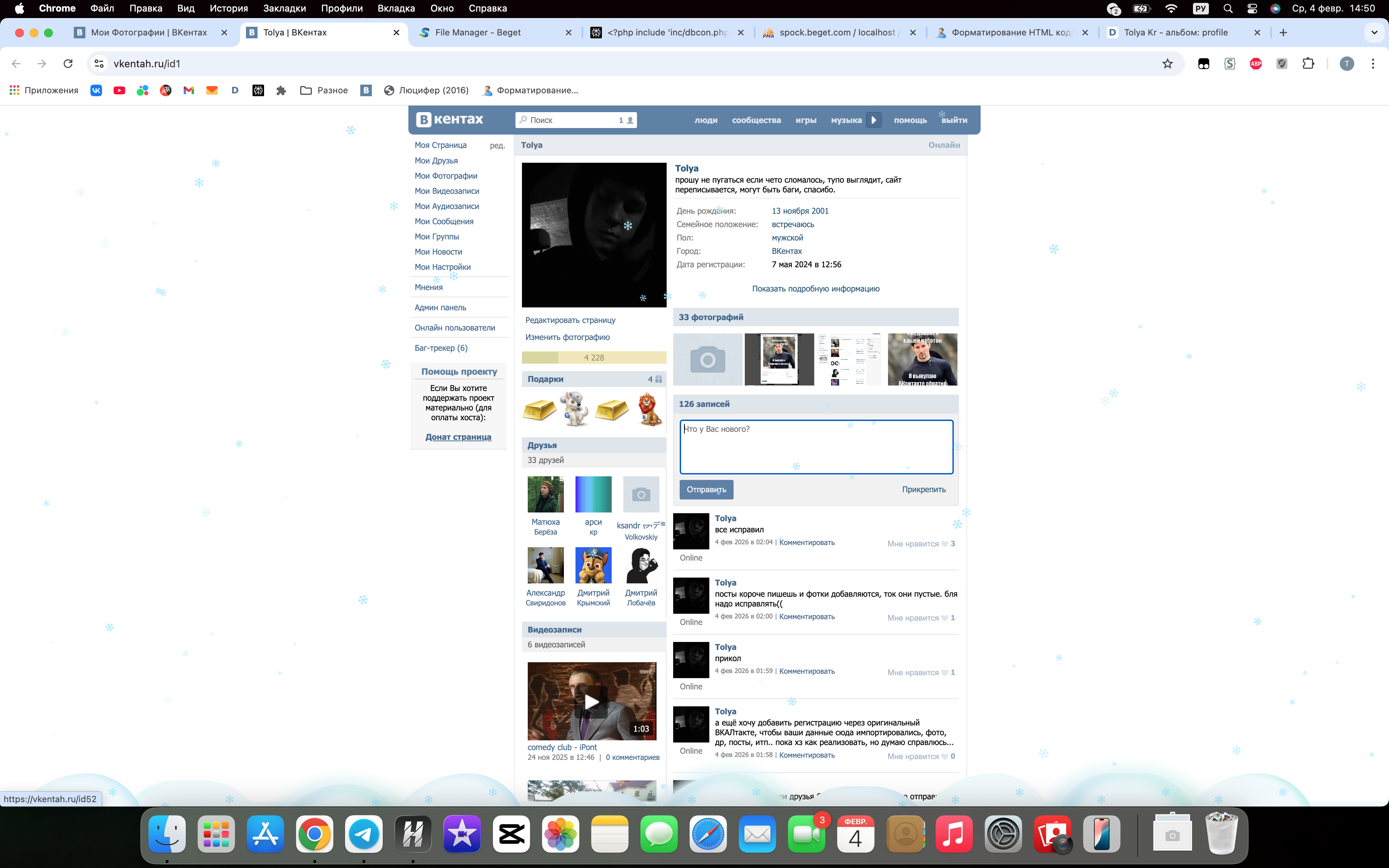The image size is (1389, 868).
Task: Open the Донат страница link
Action: pos(458,437)
